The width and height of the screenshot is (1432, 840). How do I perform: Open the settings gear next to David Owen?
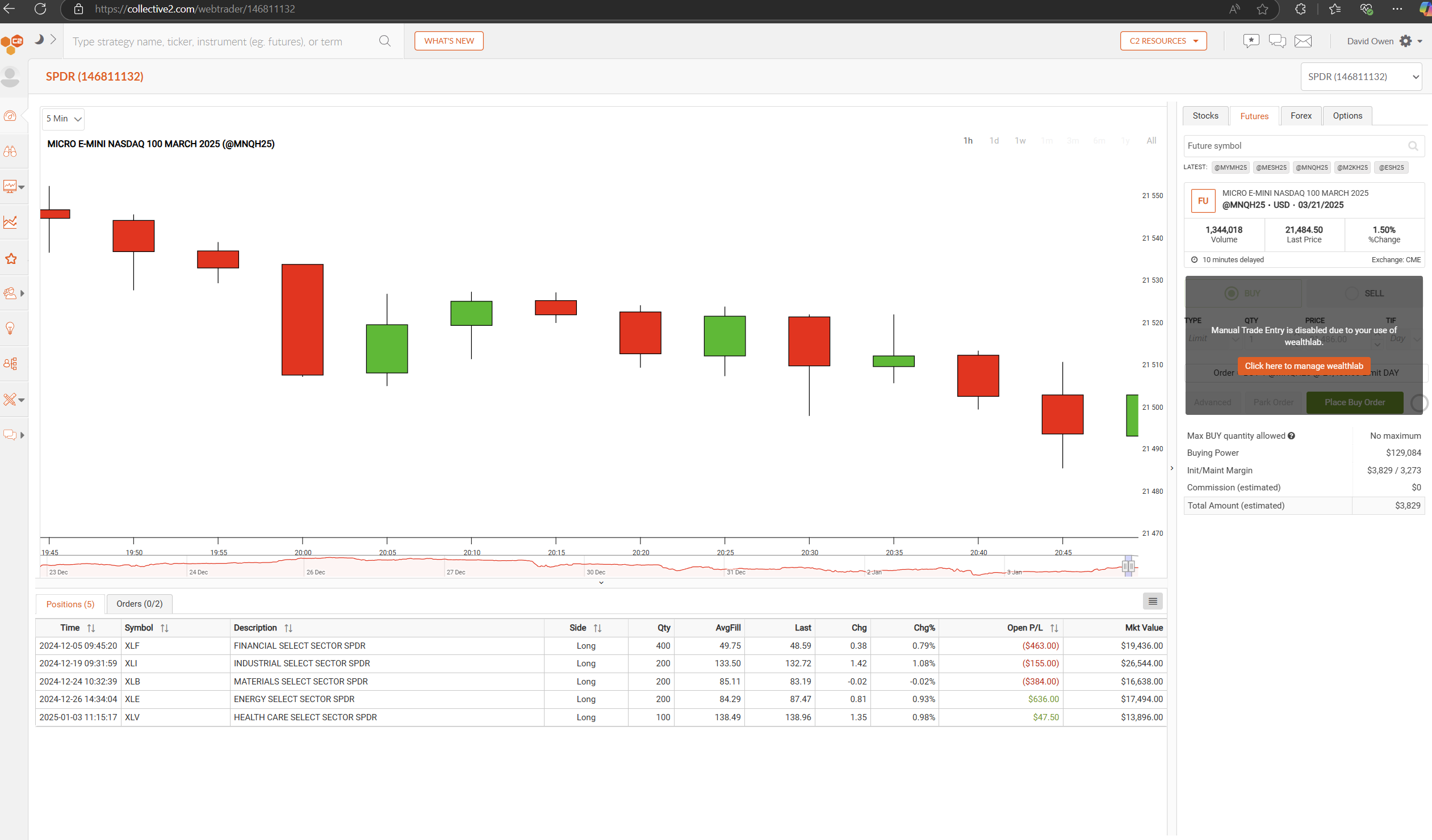(x=1405, y=41)
